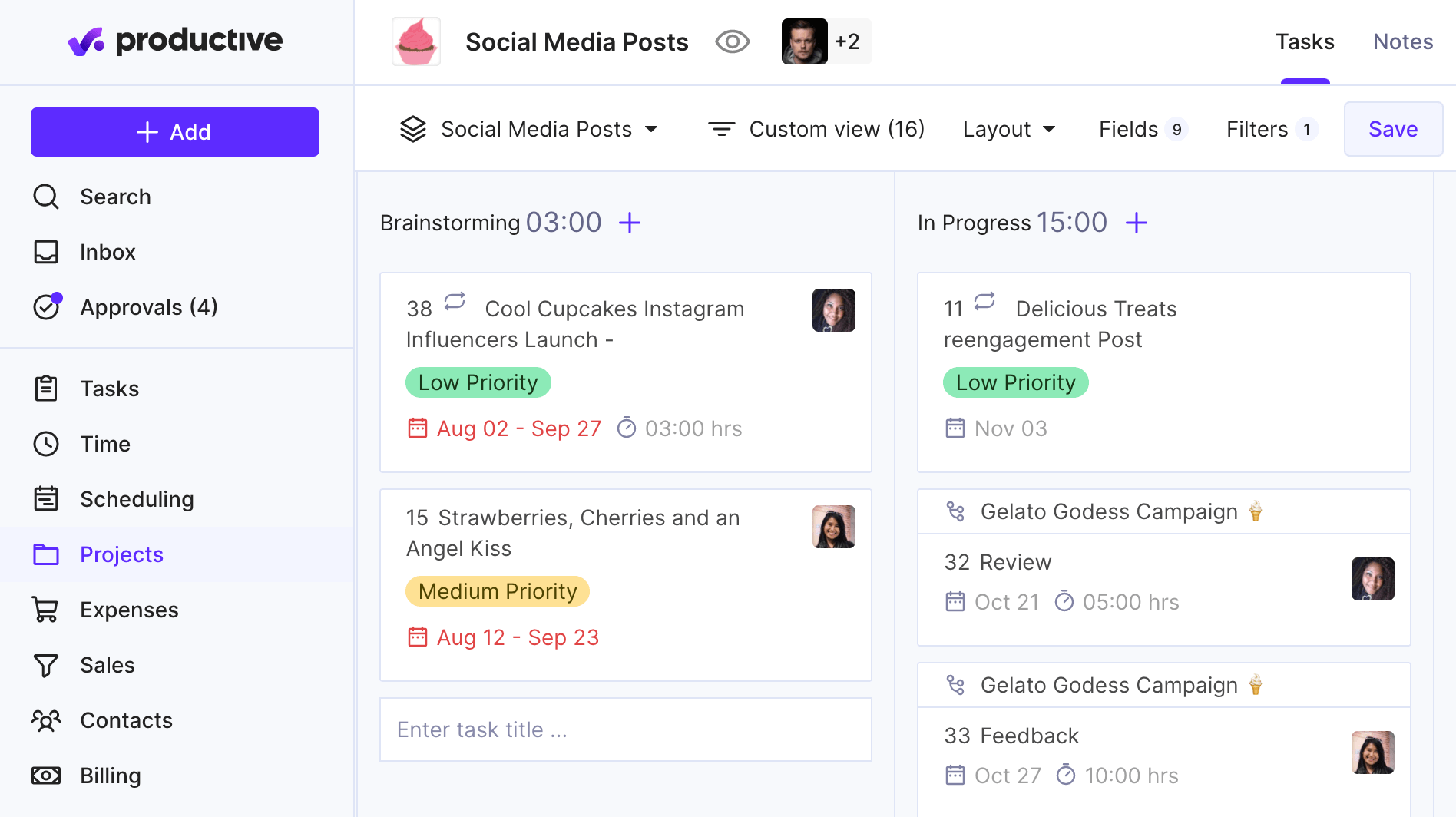Open Approvals checkmark icon
Viewport: 1456px width, 817px height.
point(48,306)
